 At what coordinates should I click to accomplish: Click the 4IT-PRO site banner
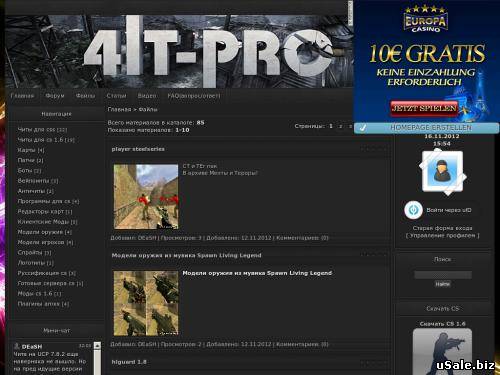click(x=179, y=51)
